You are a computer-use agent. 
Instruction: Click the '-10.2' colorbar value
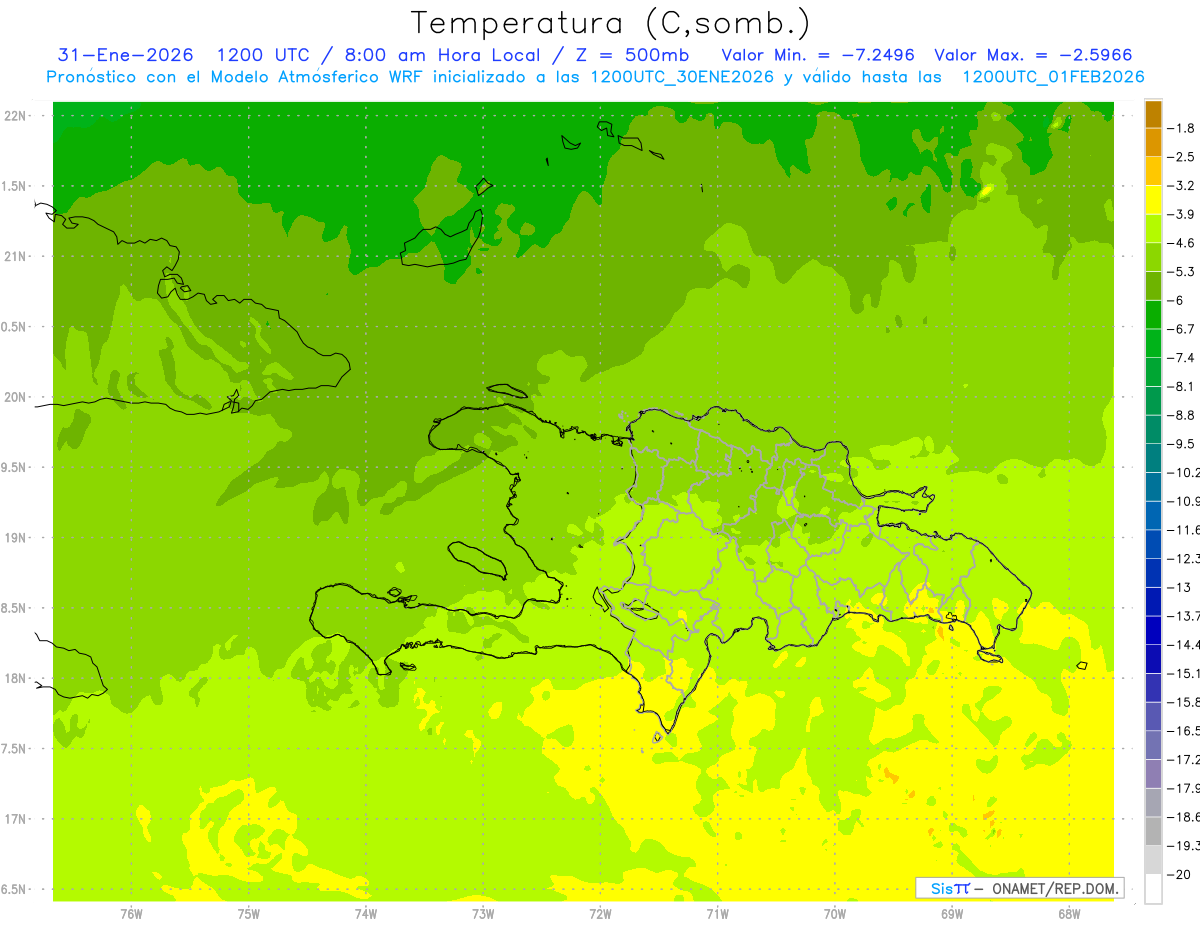coord(1185,472)
